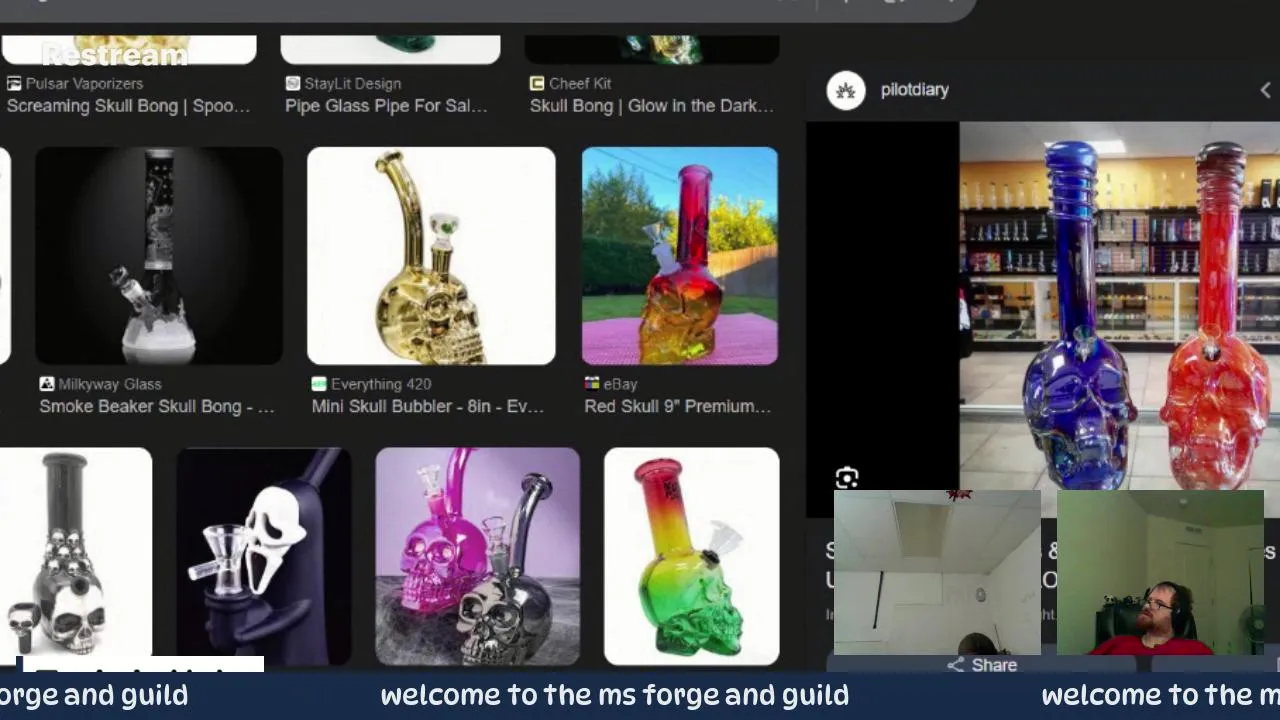Select the pink and grey skulls thumbnail

(x=477, y=556)
